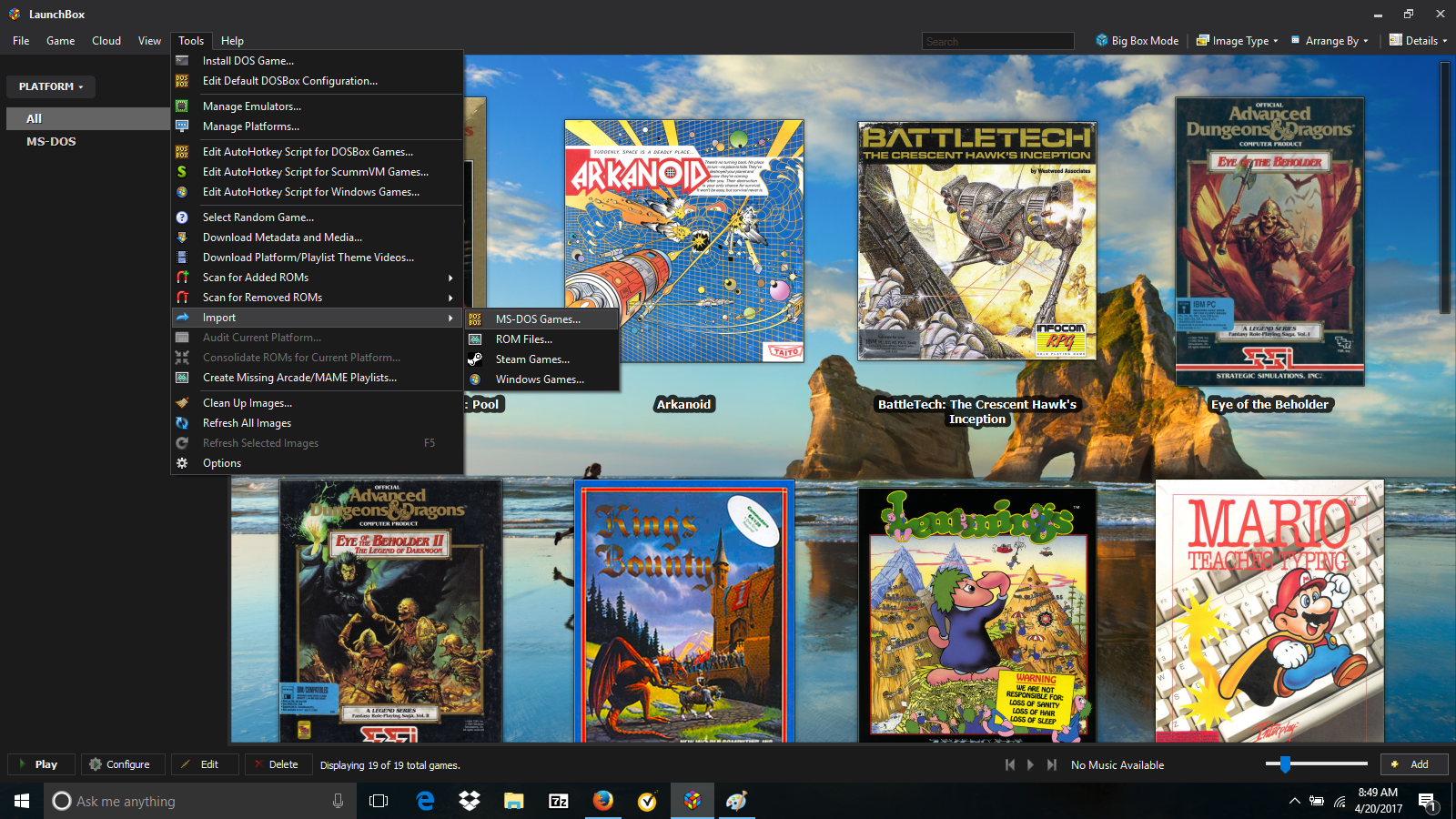Click the ScummVM AutoHotkey script icon
The width and height of the screenshot is (1456, 819).
click(x=182, y=172)
